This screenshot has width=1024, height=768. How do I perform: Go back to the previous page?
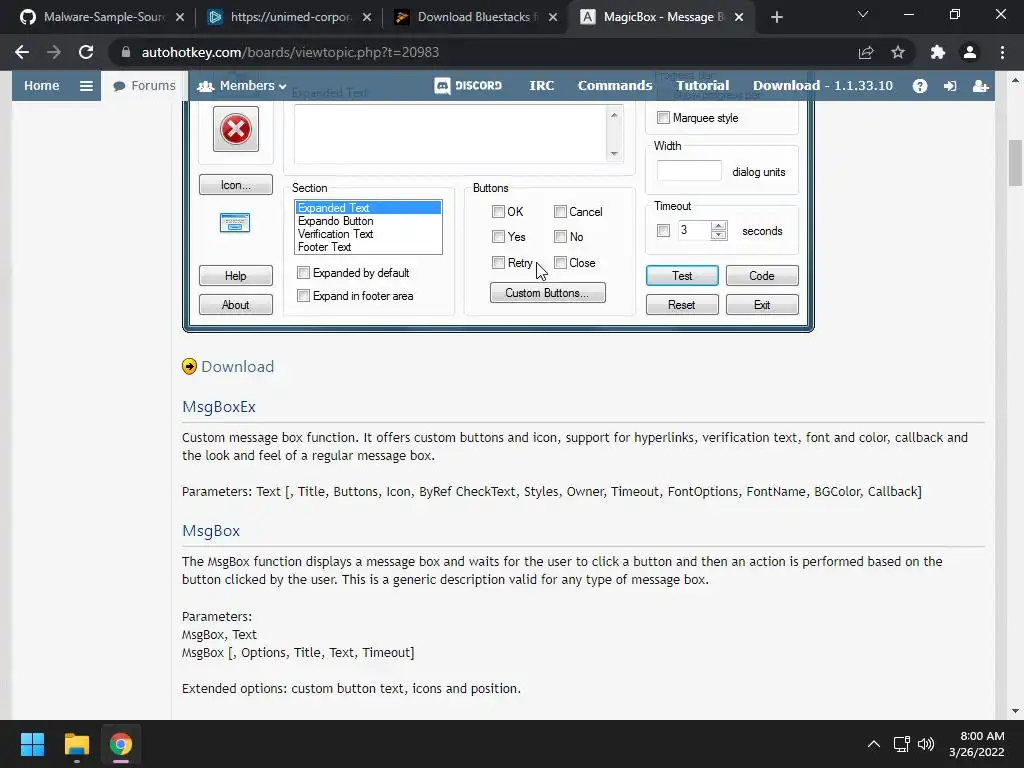click(22, 52)
